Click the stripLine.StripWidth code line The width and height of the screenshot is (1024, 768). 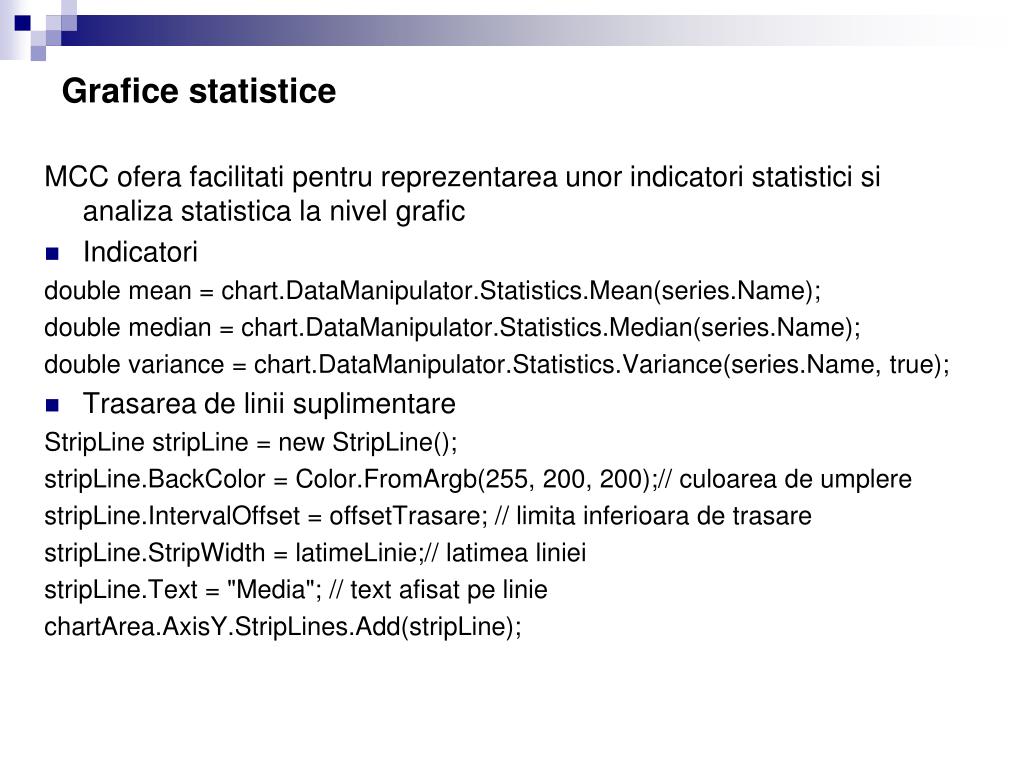coord(315,553)
